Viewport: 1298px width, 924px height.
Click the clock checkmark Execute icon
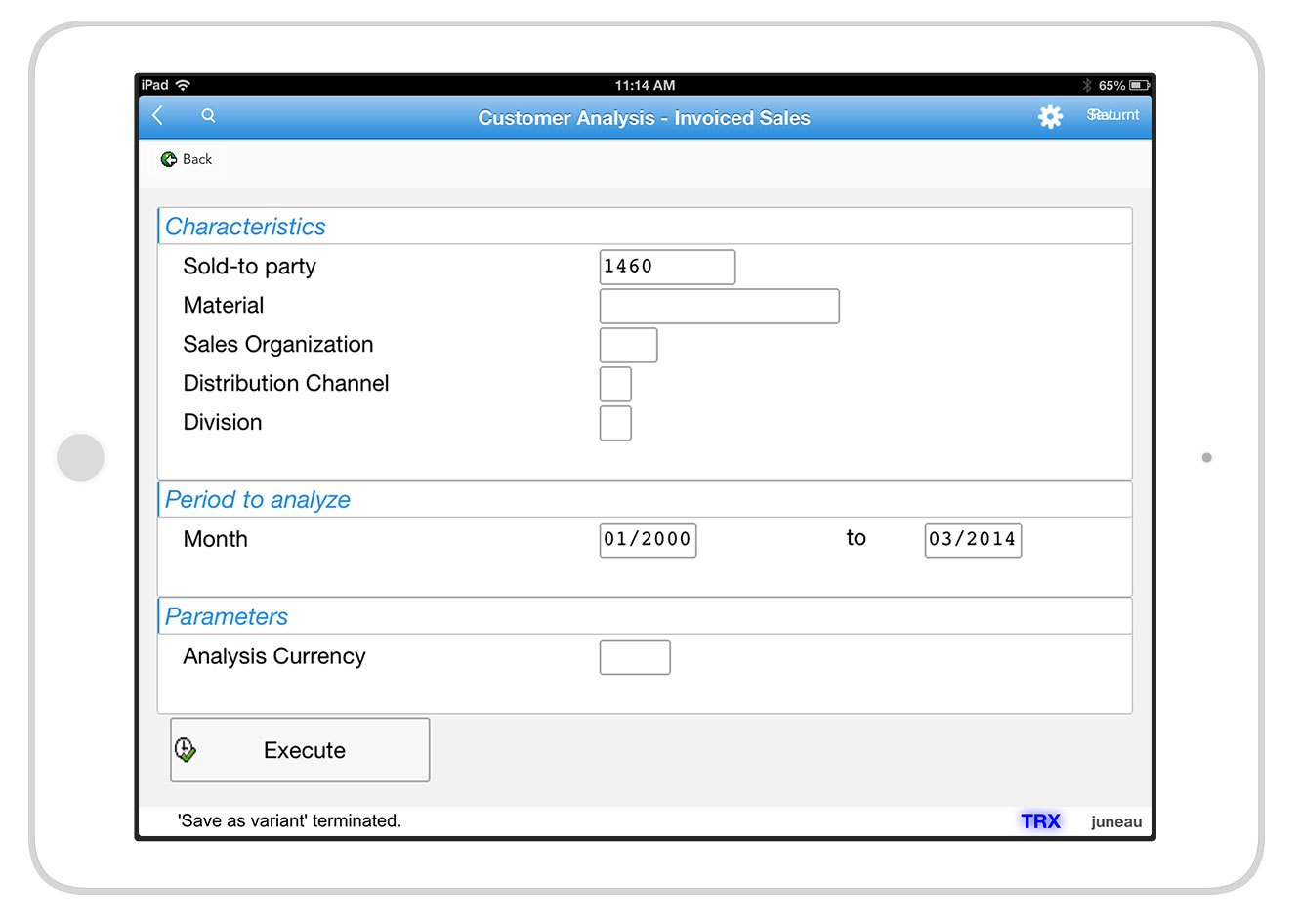(x=186, y=749)
